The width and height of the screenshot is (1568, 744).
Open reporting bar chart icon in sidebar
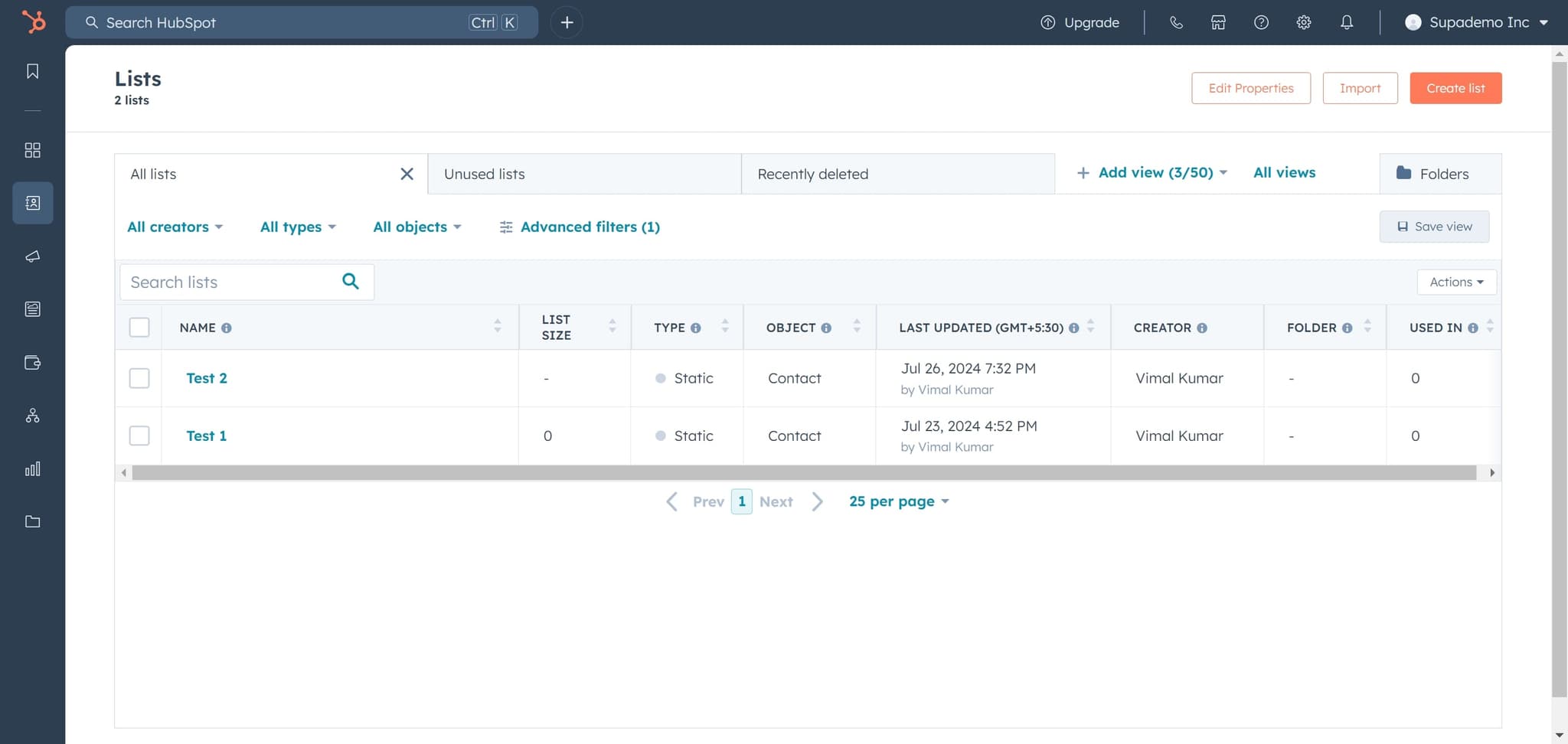tap(32, 468)
